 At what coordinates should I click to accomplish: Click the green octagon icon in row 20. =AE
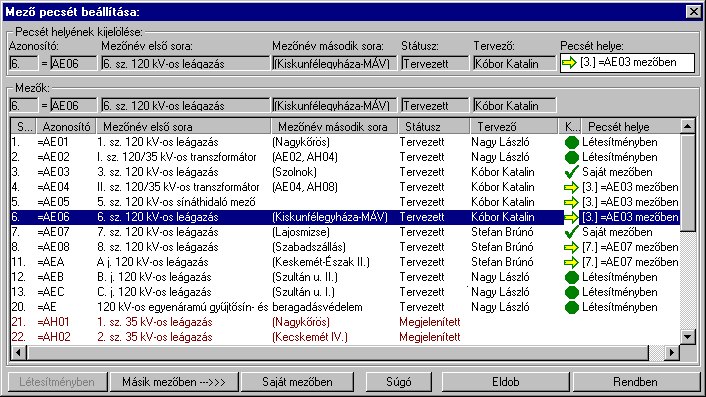tap(571, 307)
